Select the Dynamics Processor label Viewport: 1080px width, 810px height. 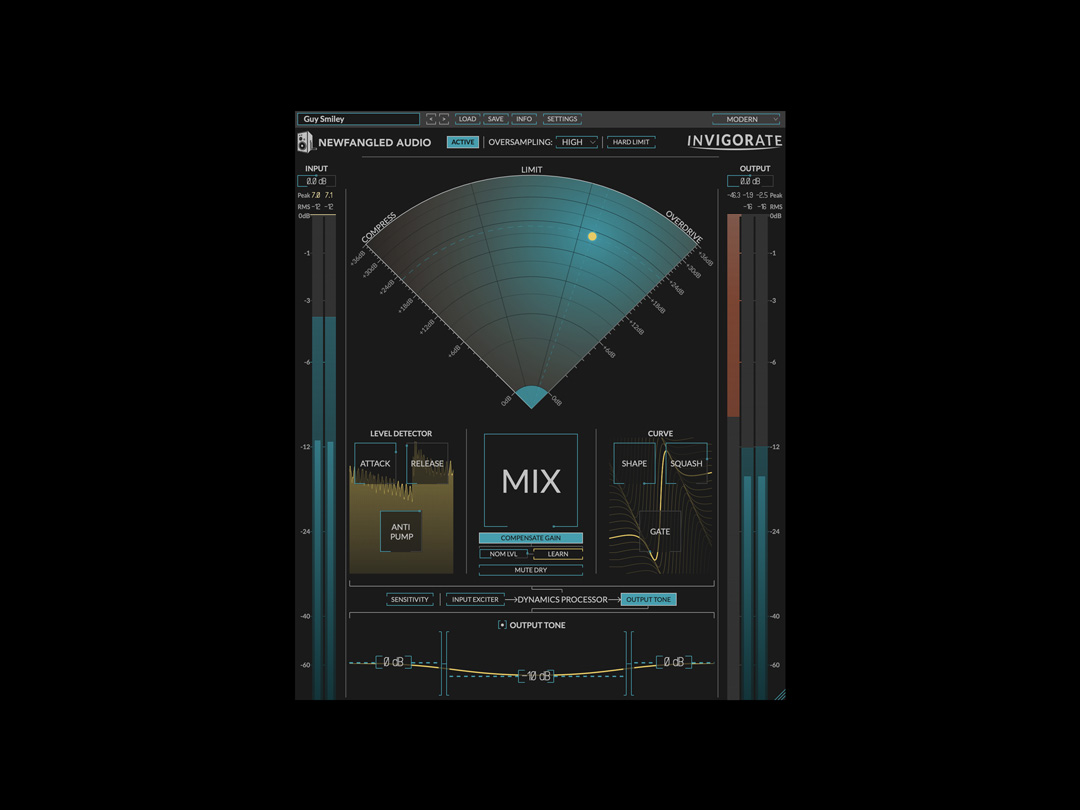click(563, 599)
